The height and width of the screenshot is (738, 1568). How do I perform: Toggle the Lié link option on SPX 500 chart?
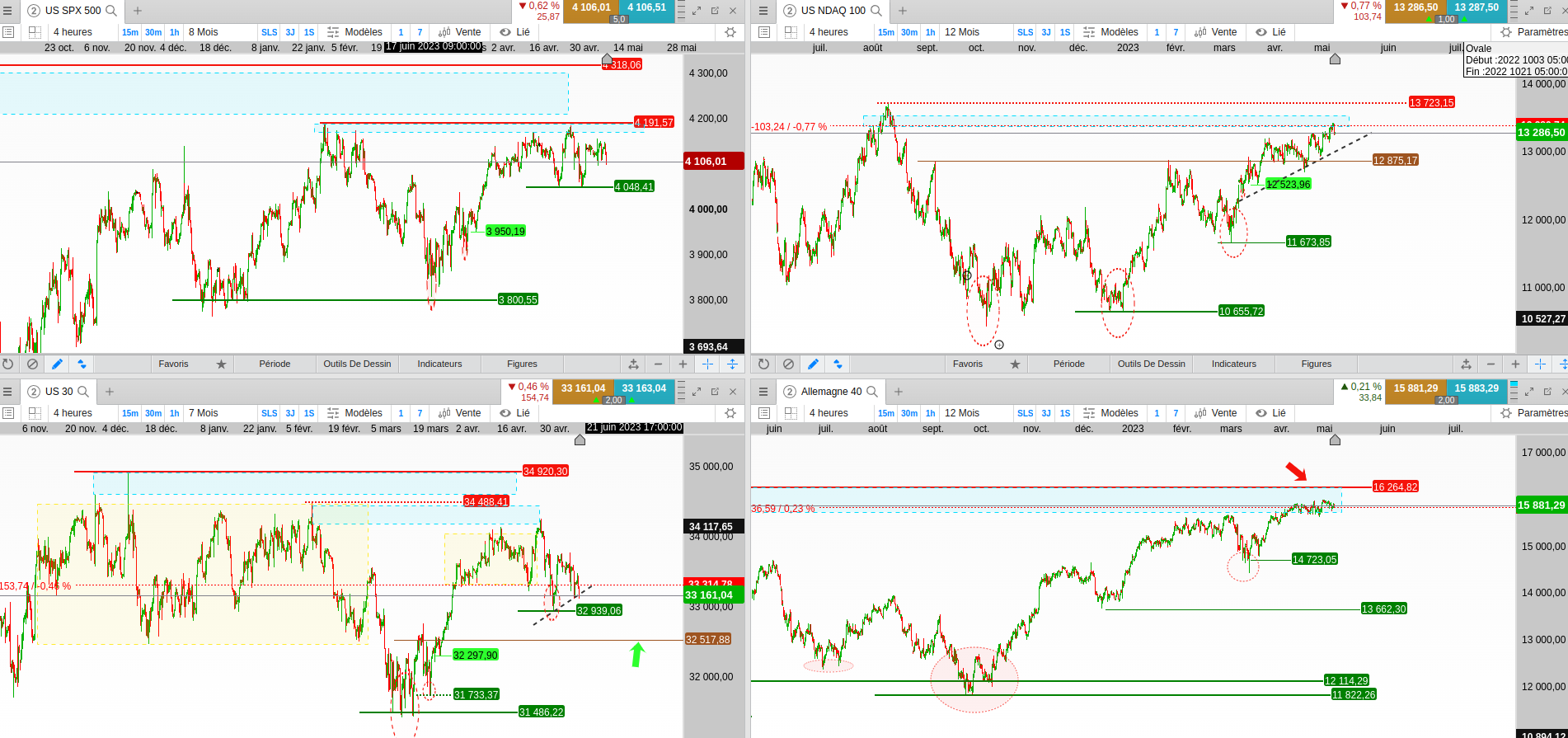coord(515,32)
